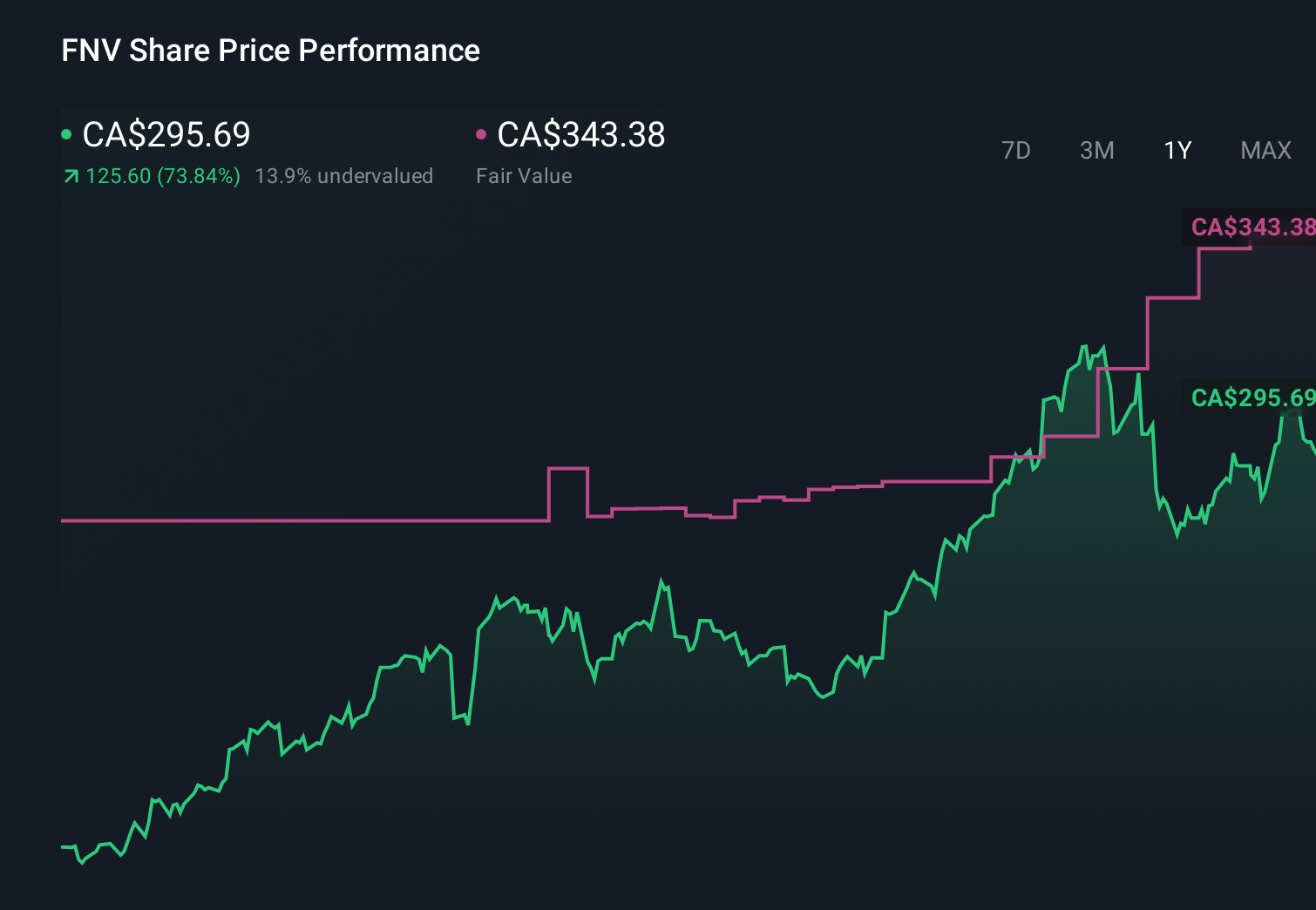The image size is (1316, 910).
Task: Click the CA$343.38 price tag on the chart
Action: (1252, 228)
